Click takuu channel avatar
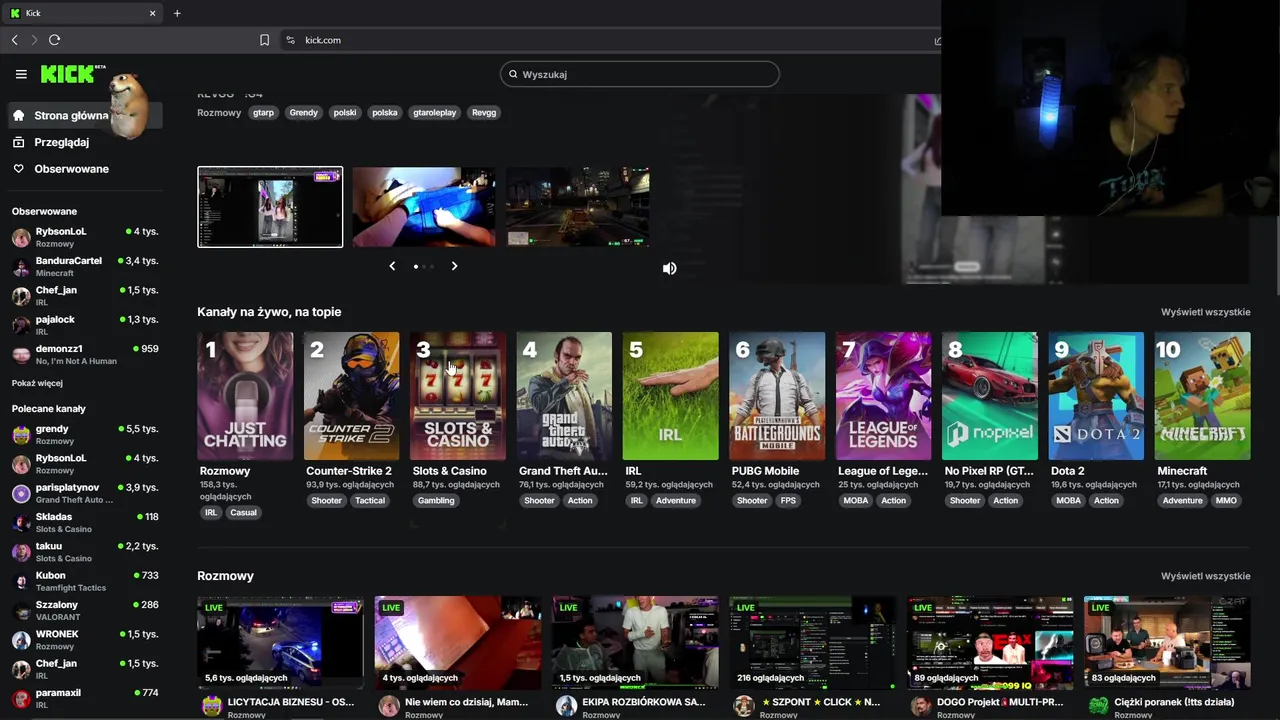The image size is (1280, 720). tap(21, 552)
